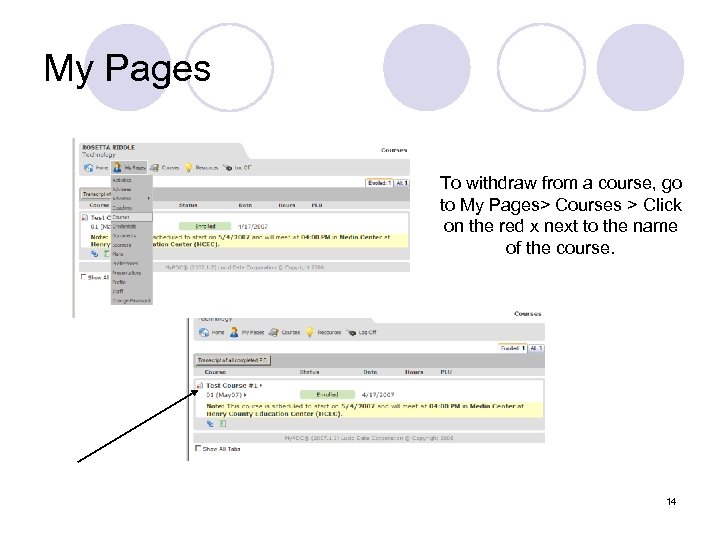
Task: Choose Credentials in My Pages dropdown
Action: [132, 226]
